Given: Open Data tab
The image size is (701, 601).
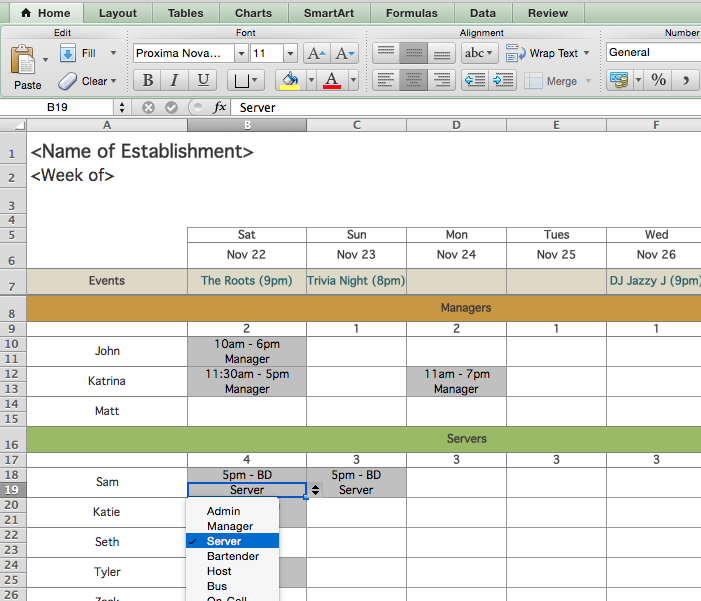Looking at the screenshot, I should pos(483,13).
